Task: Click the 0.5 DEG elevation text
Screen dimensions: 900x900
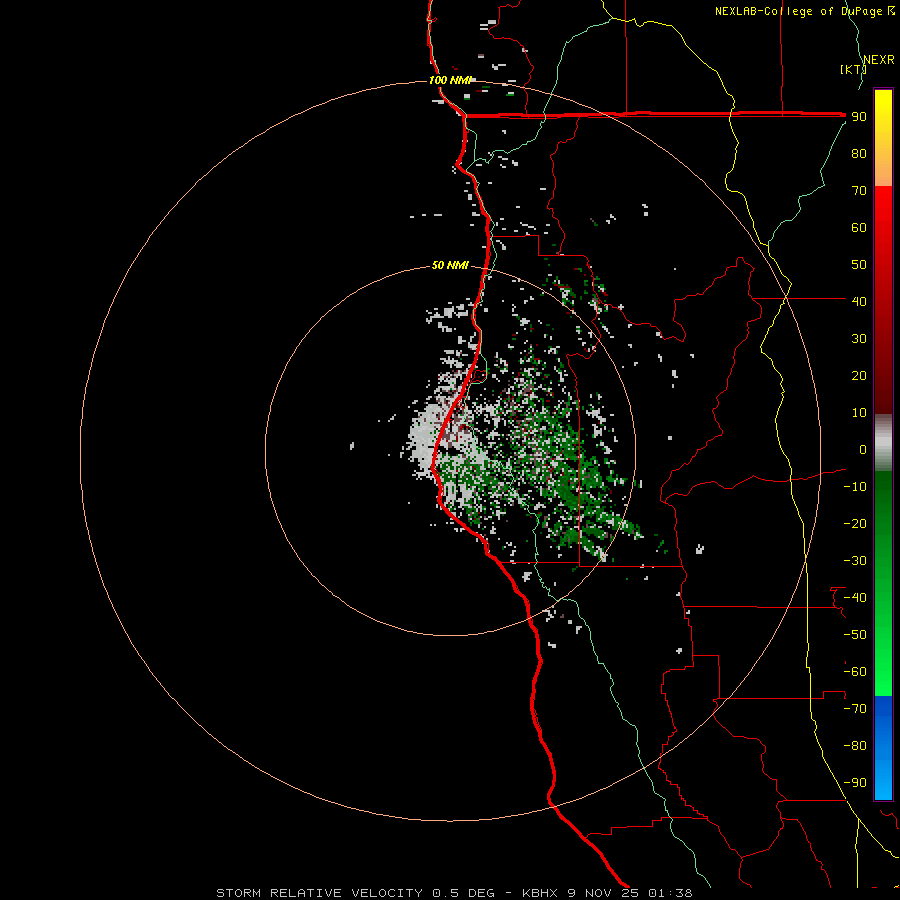Action: coord(463,893)
